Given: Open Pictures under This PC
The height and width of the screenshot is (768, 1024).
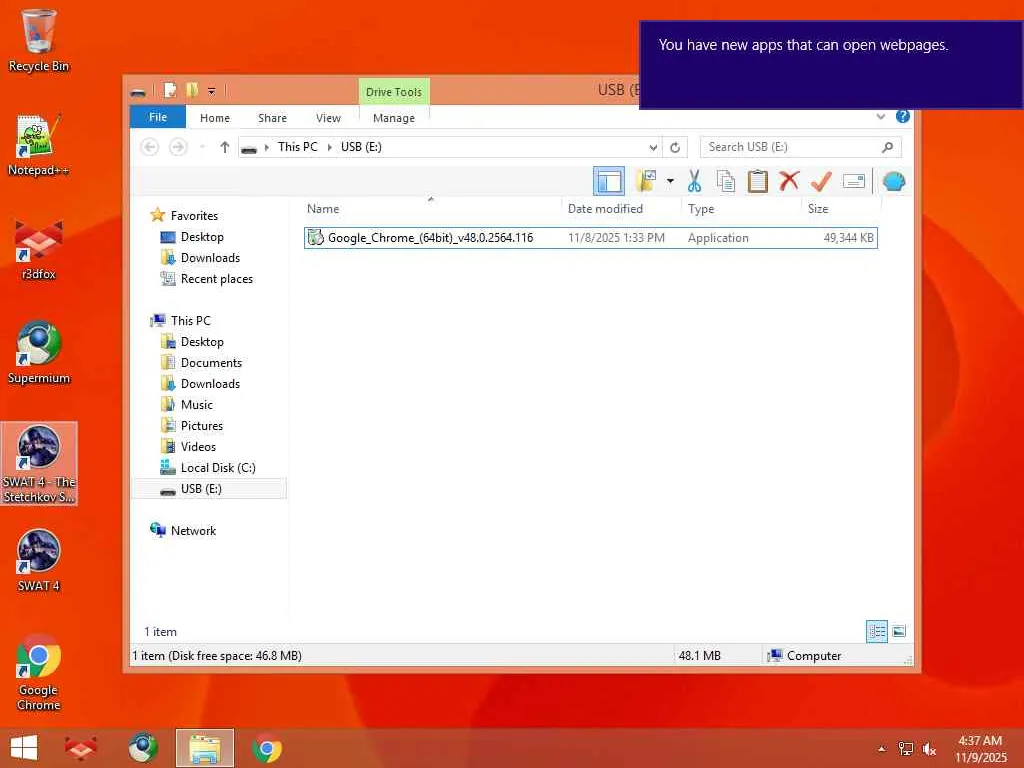Looking at the screenshot, I should 201,426.
